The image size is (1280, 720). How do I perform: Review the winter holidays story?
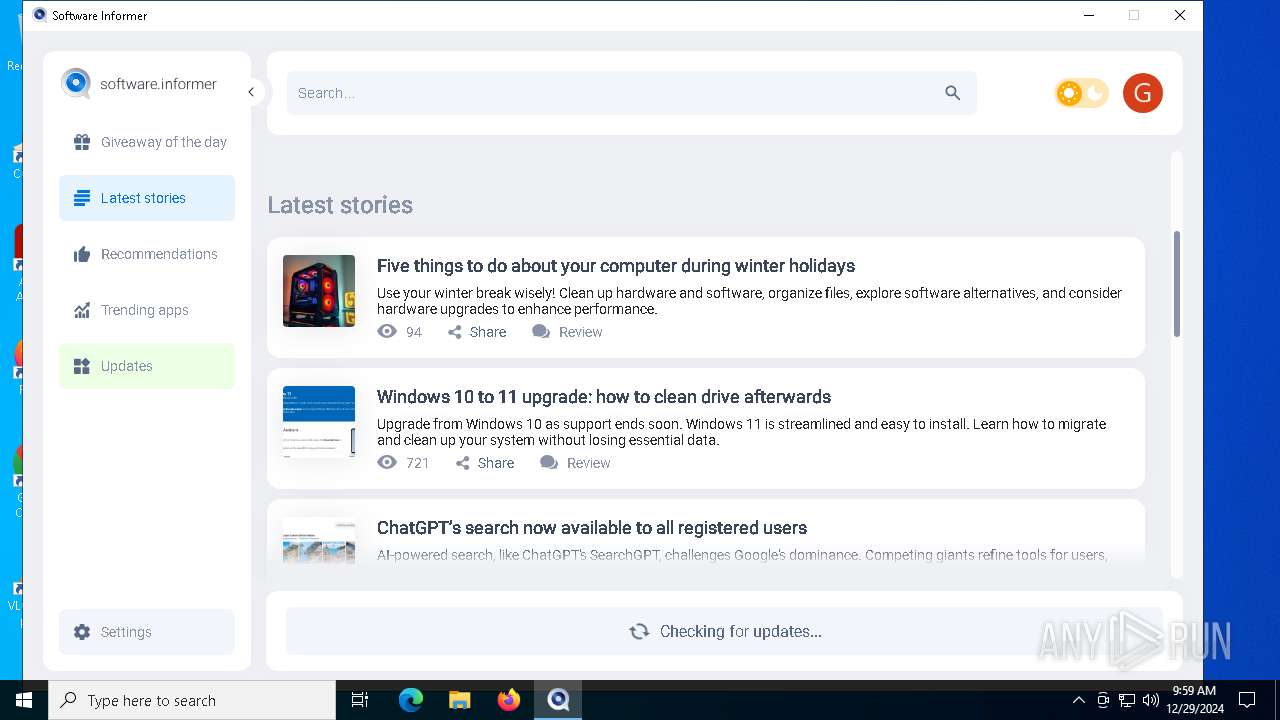point(568,332)
